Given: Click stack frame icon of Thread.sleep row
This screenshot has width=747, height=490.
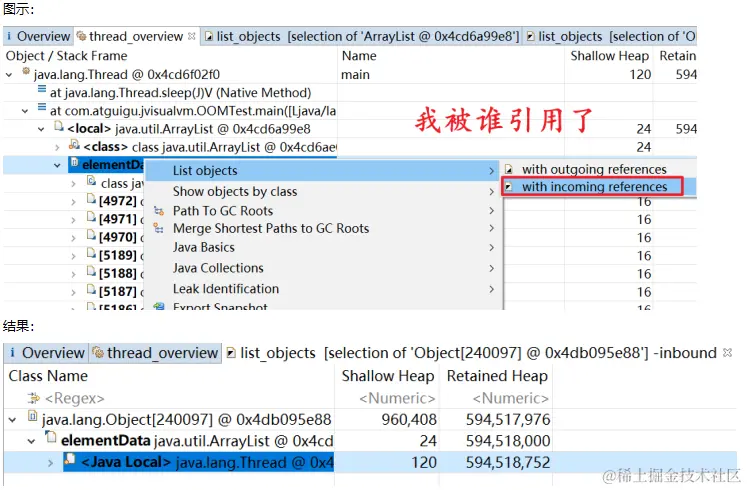Looking at the screenshot, I should [42, 89].
